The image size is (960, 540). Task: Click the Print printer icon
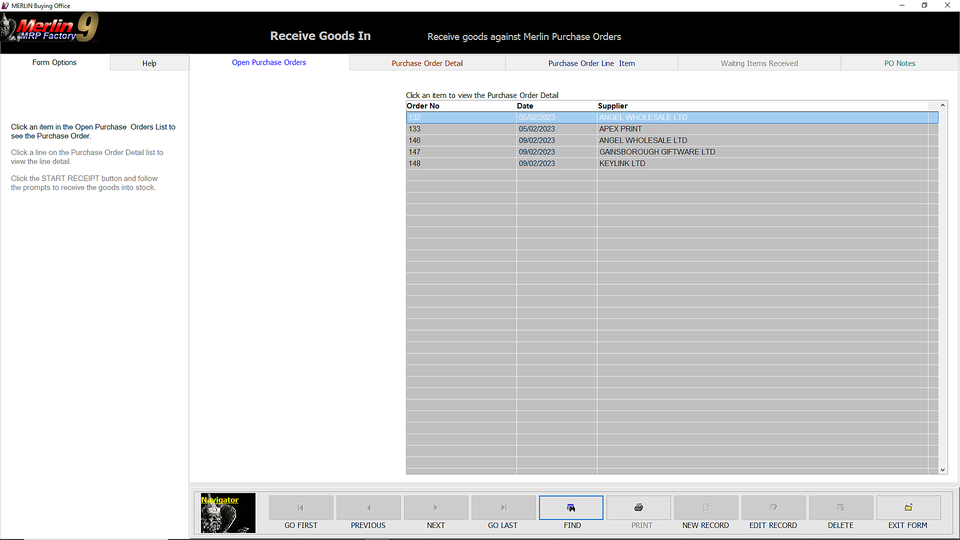[x=638, y=508]
